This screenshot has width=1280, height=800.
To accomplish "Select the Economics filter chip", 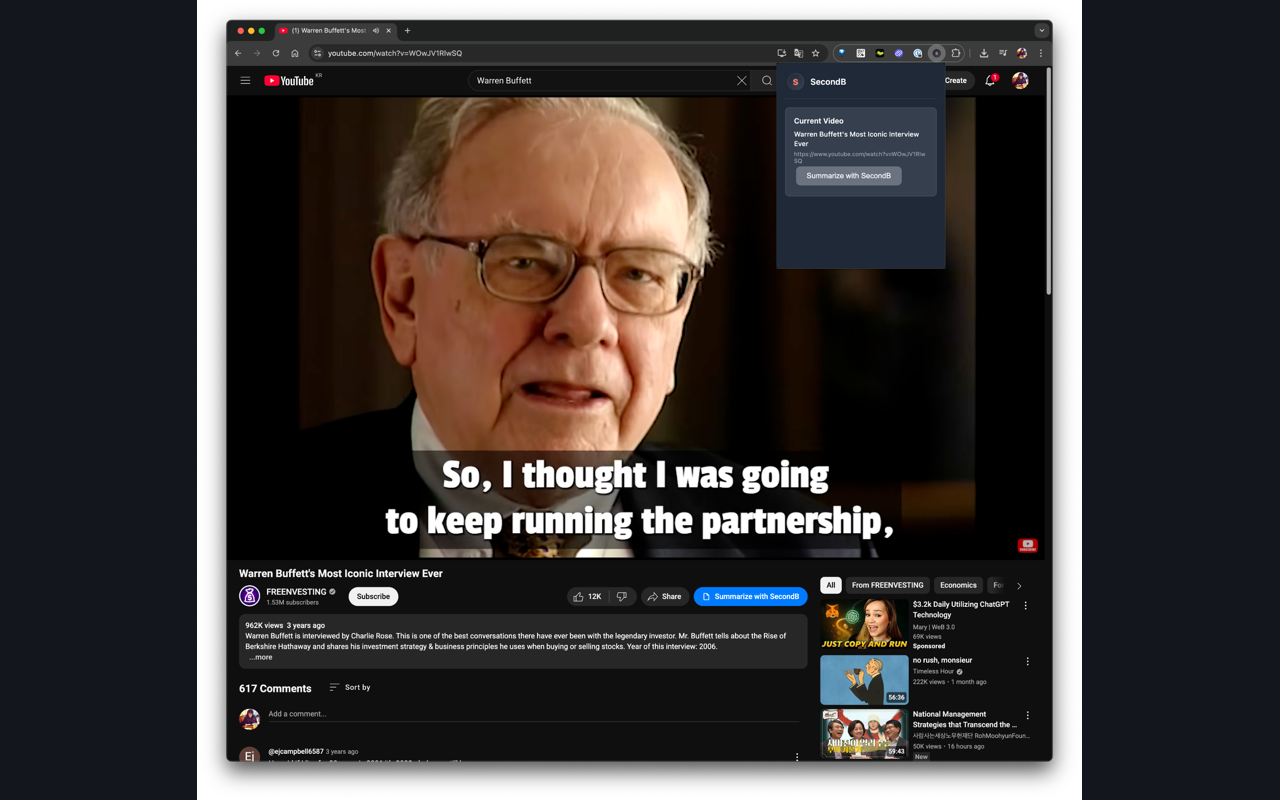I will tap(957, 586).
